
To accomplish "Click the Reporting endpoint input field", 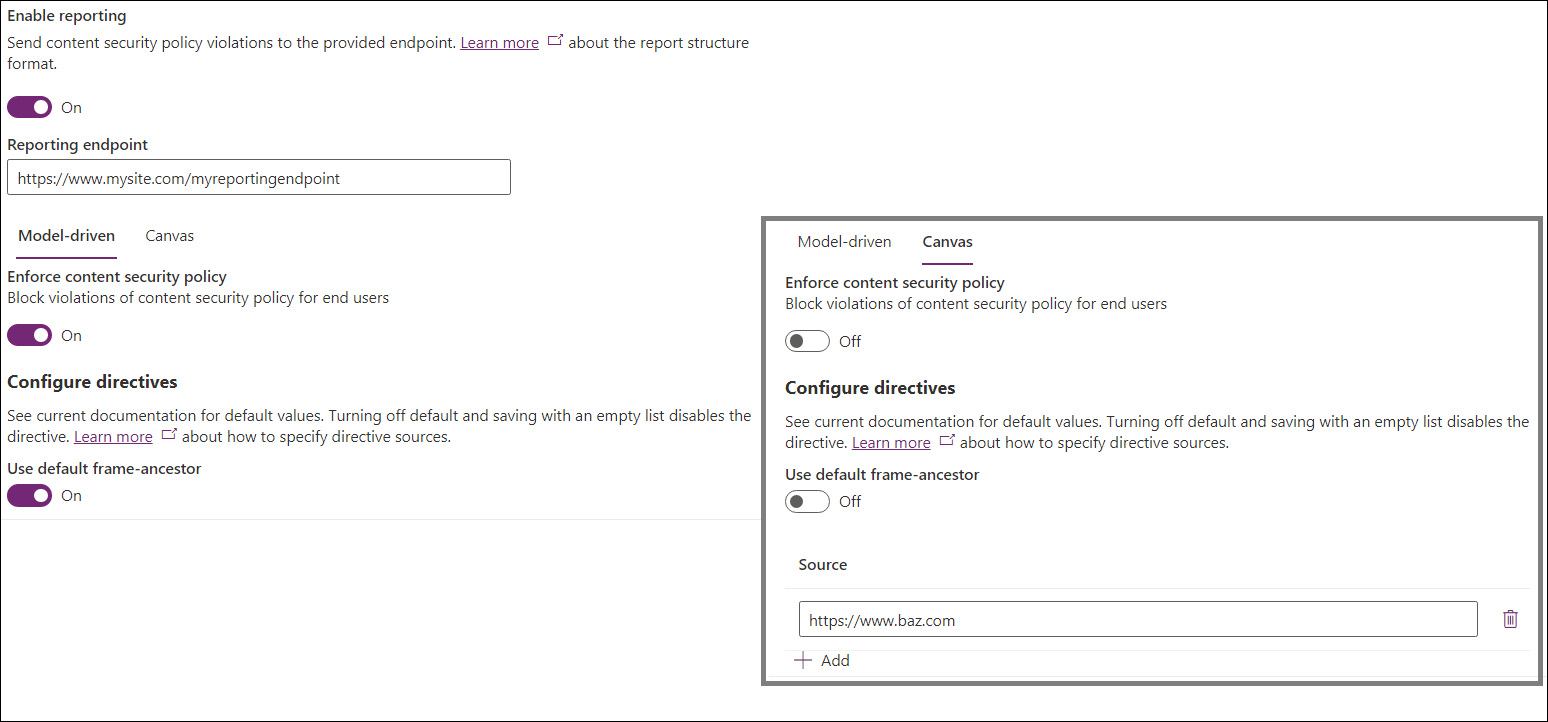I will (x=258, y=177).
